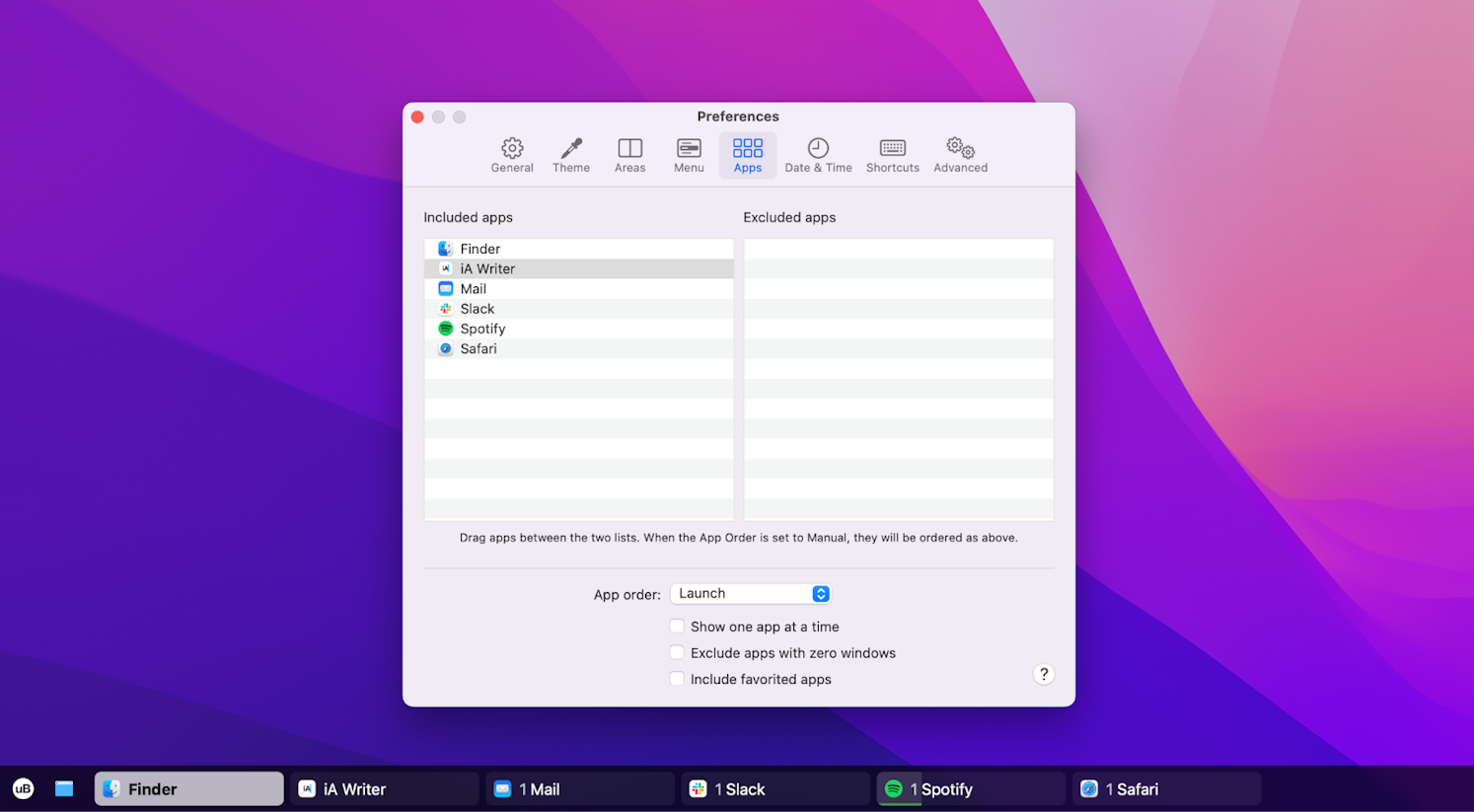
Task: Open the Advanced preferences pane
Action: 959,154
